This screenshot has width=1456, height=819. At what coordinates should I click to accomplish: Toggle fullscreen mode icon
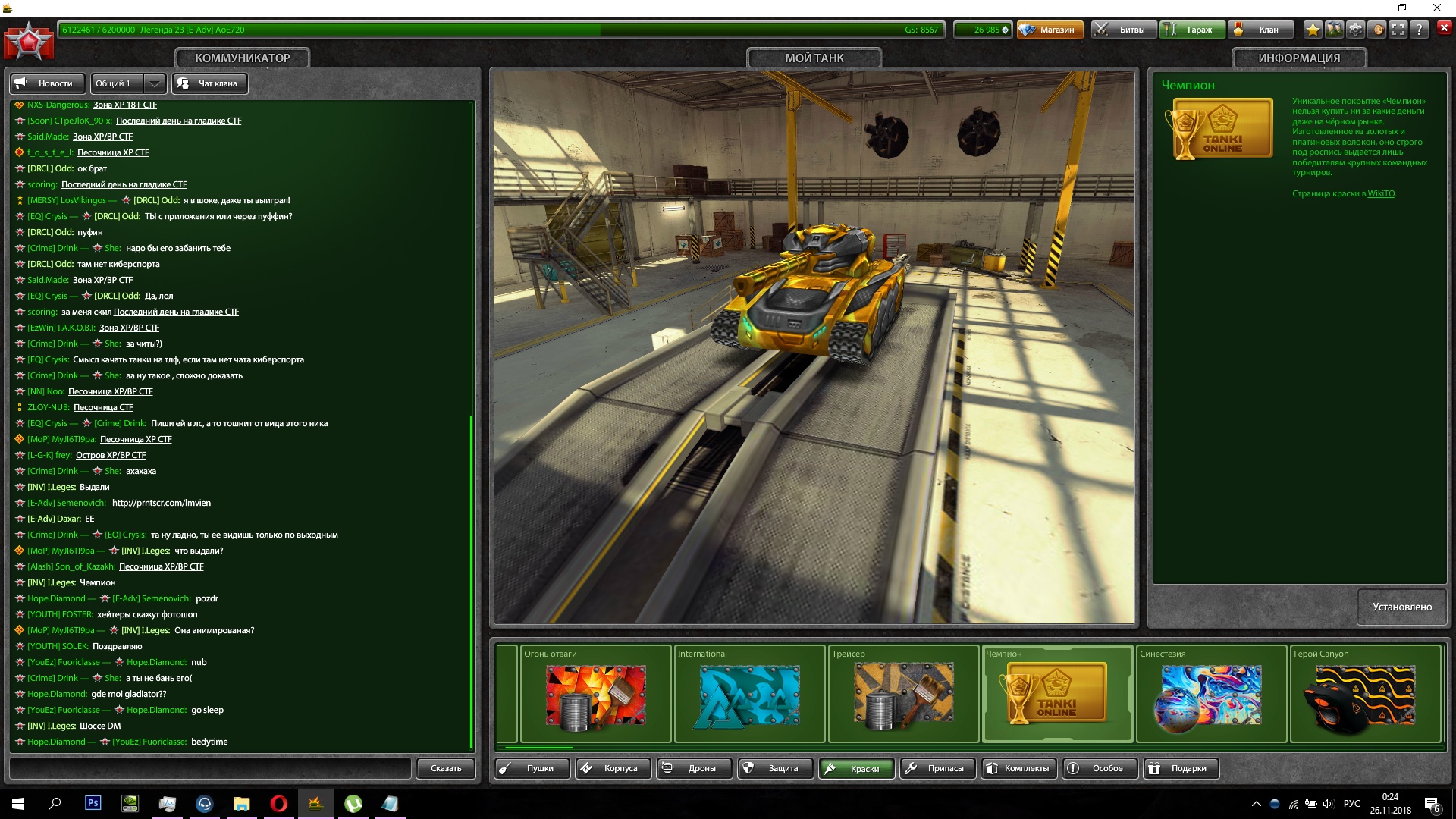1398,30
